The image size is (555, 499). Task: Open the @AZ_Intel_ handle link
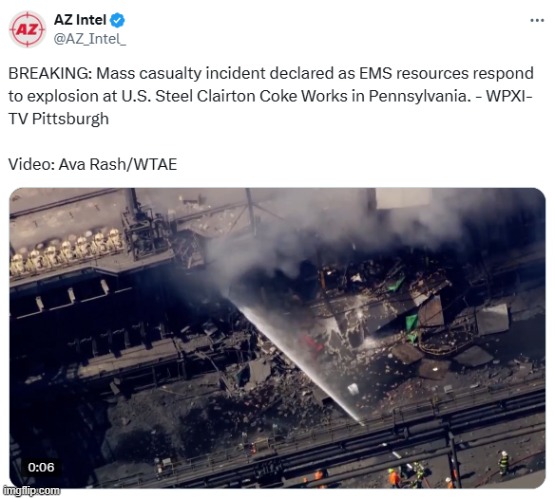(x=90, y=39)
